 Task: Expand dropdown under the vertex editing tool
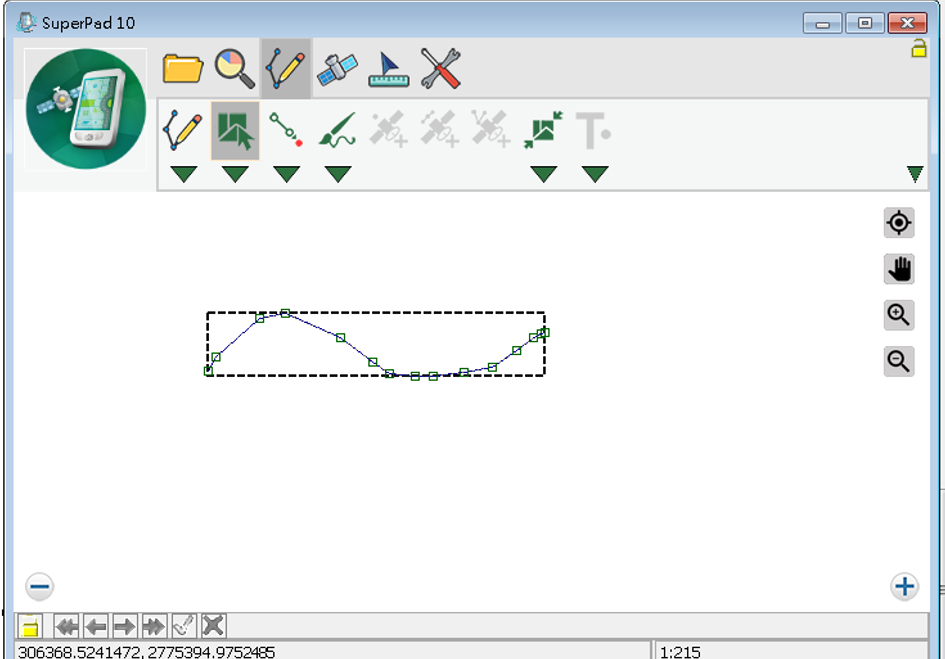[x=286, y=174]
